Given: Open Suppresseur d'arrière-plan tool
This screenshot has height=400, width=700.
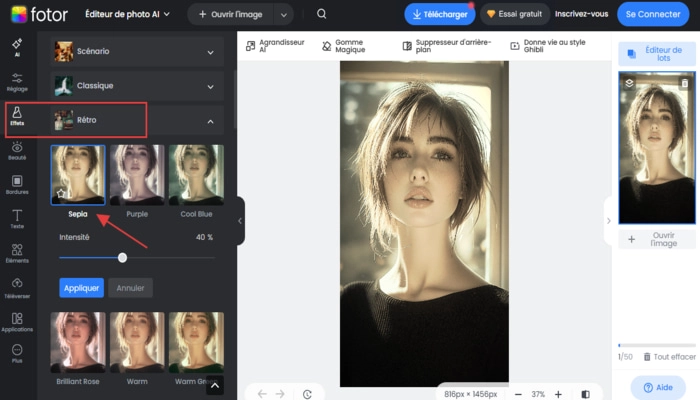Looking at the screenshot, I should [446, 46].
